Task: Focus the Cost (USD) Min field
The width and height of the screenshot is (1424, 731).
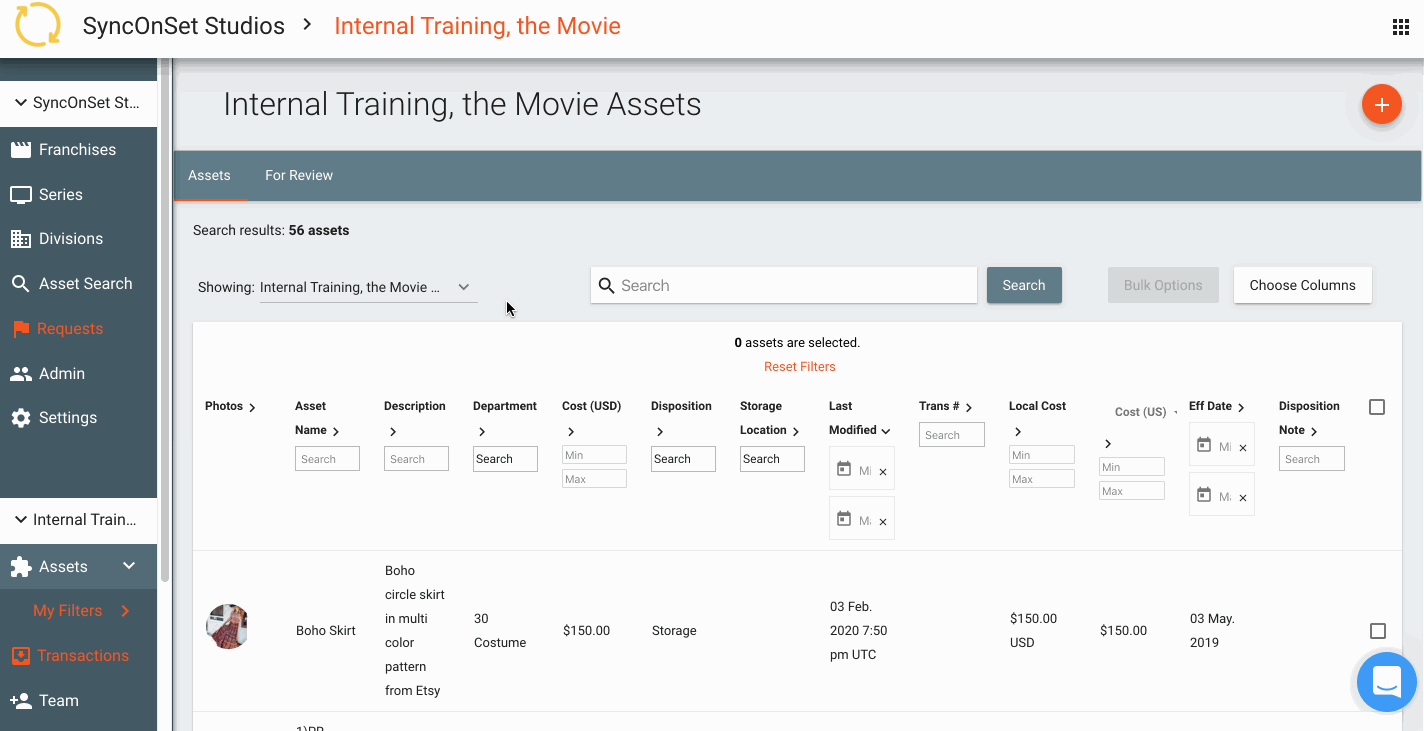Action: 594,455
